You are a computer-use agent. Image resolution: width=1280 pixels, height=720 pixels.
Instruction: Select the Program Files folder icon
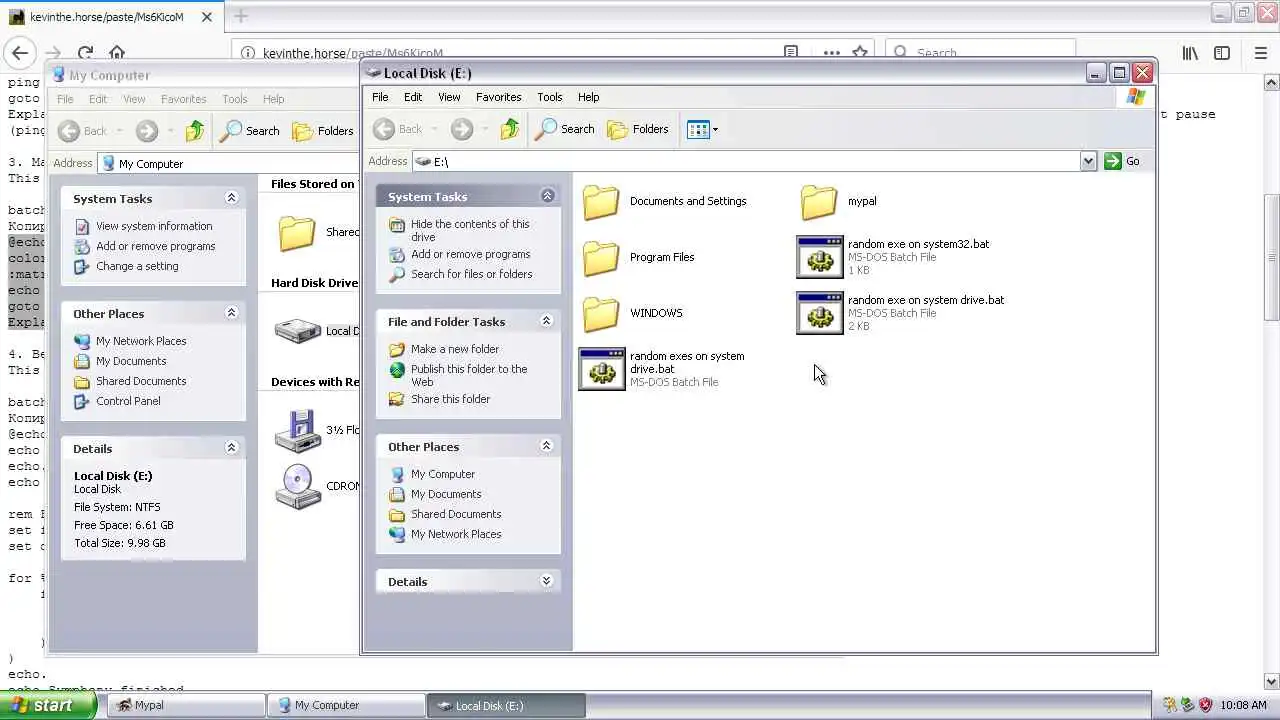tap(601, 258)
